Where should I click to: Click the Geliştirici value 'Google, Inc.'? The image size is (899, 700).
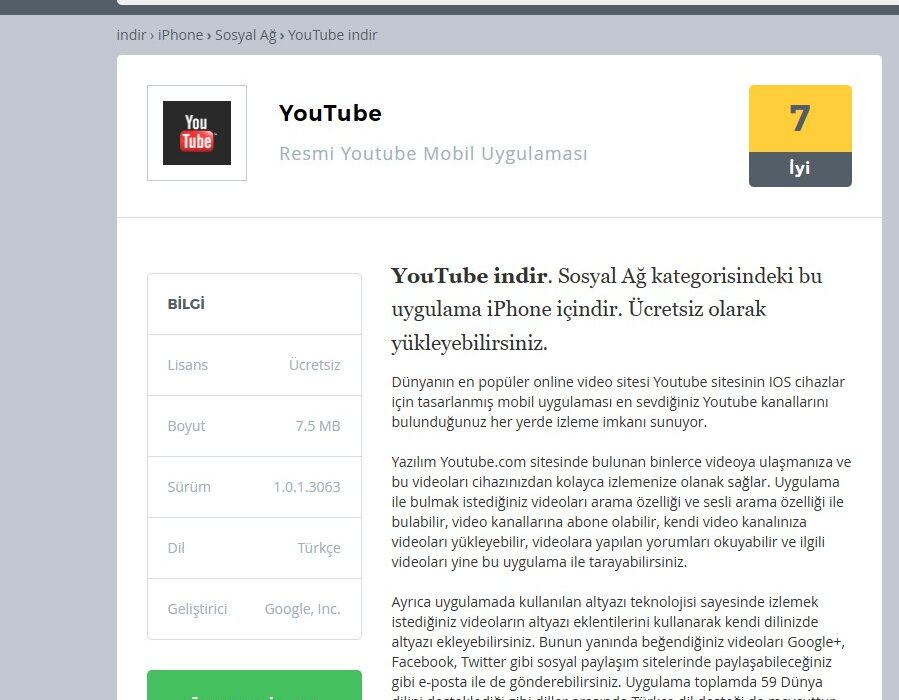pyautogui.click(x=302, y=609)
